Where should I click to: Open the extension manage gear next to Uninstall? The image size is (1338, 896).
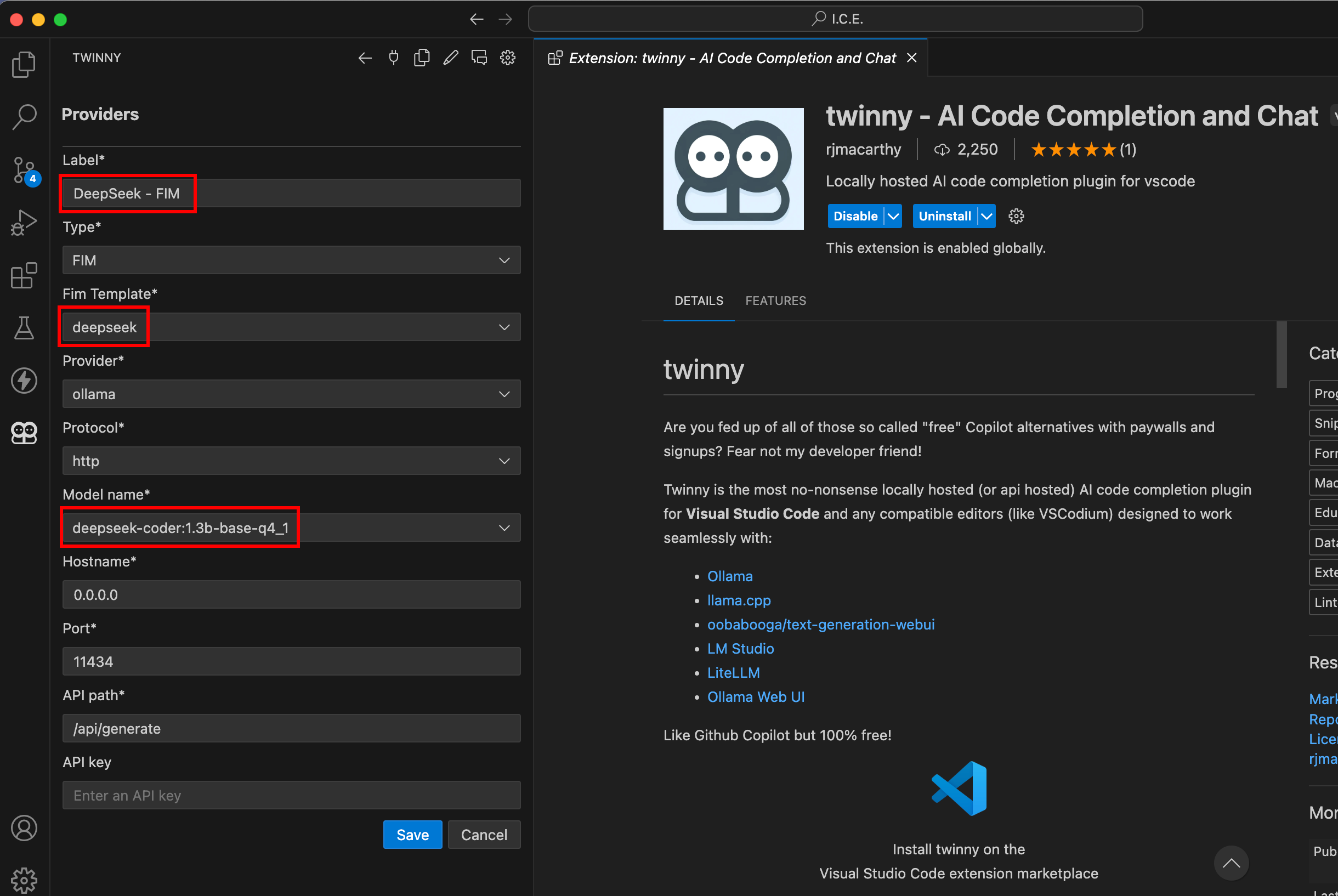[x=1016, y=216]
